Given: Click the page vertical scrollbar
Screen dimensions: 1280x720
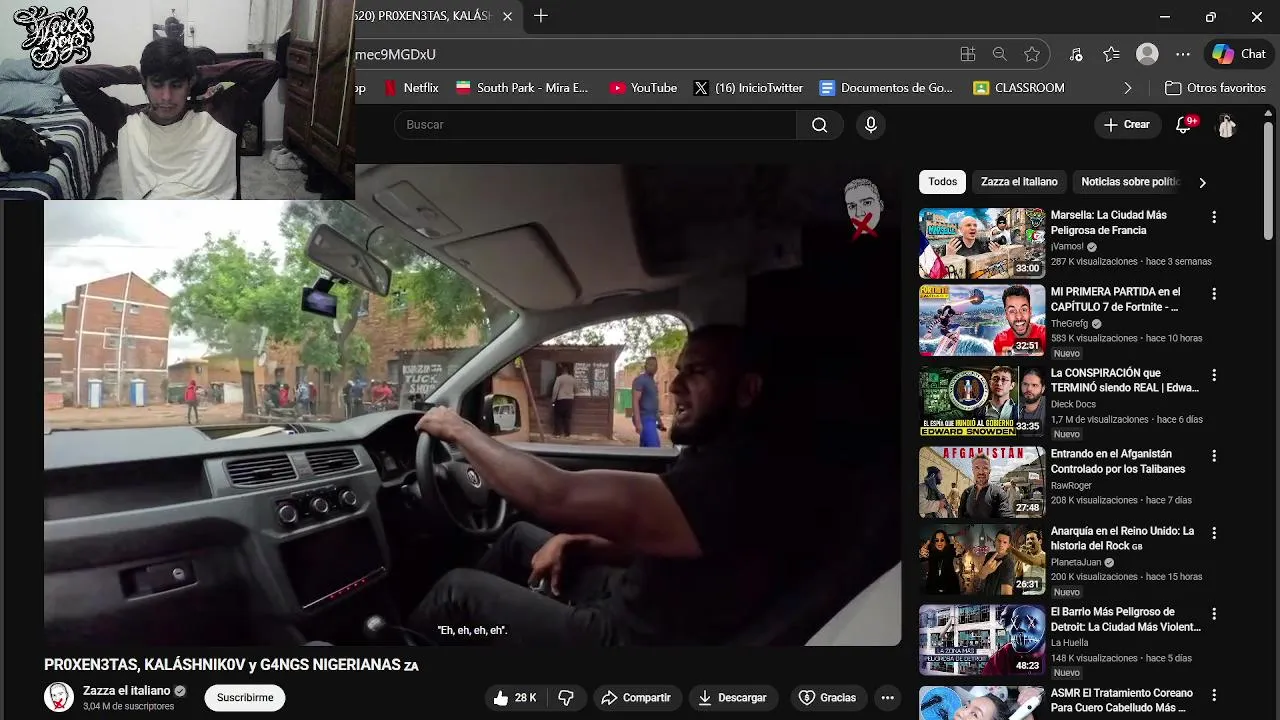Looking at the screenshot, I should [1269, 180].
